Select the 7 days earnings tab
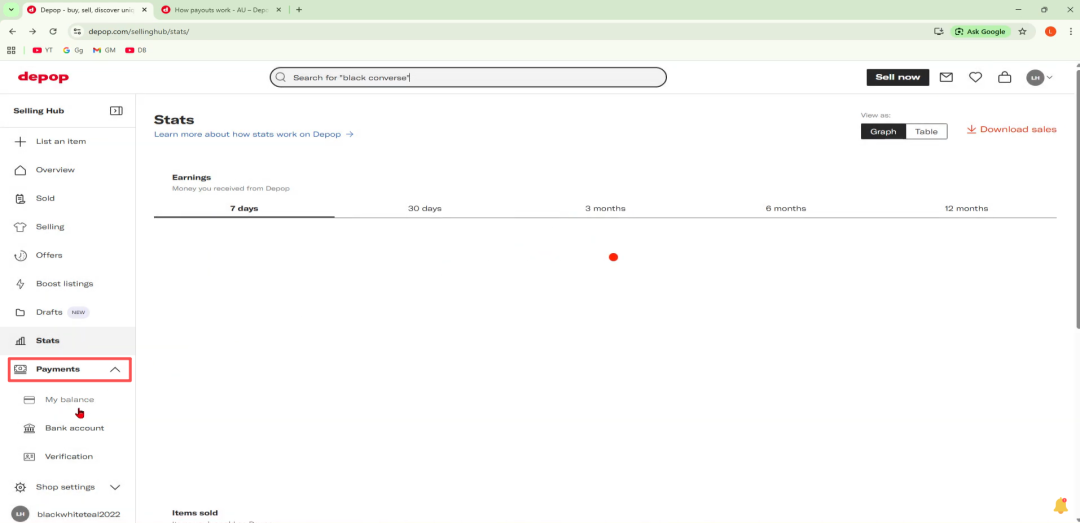 tap(244, 208)
